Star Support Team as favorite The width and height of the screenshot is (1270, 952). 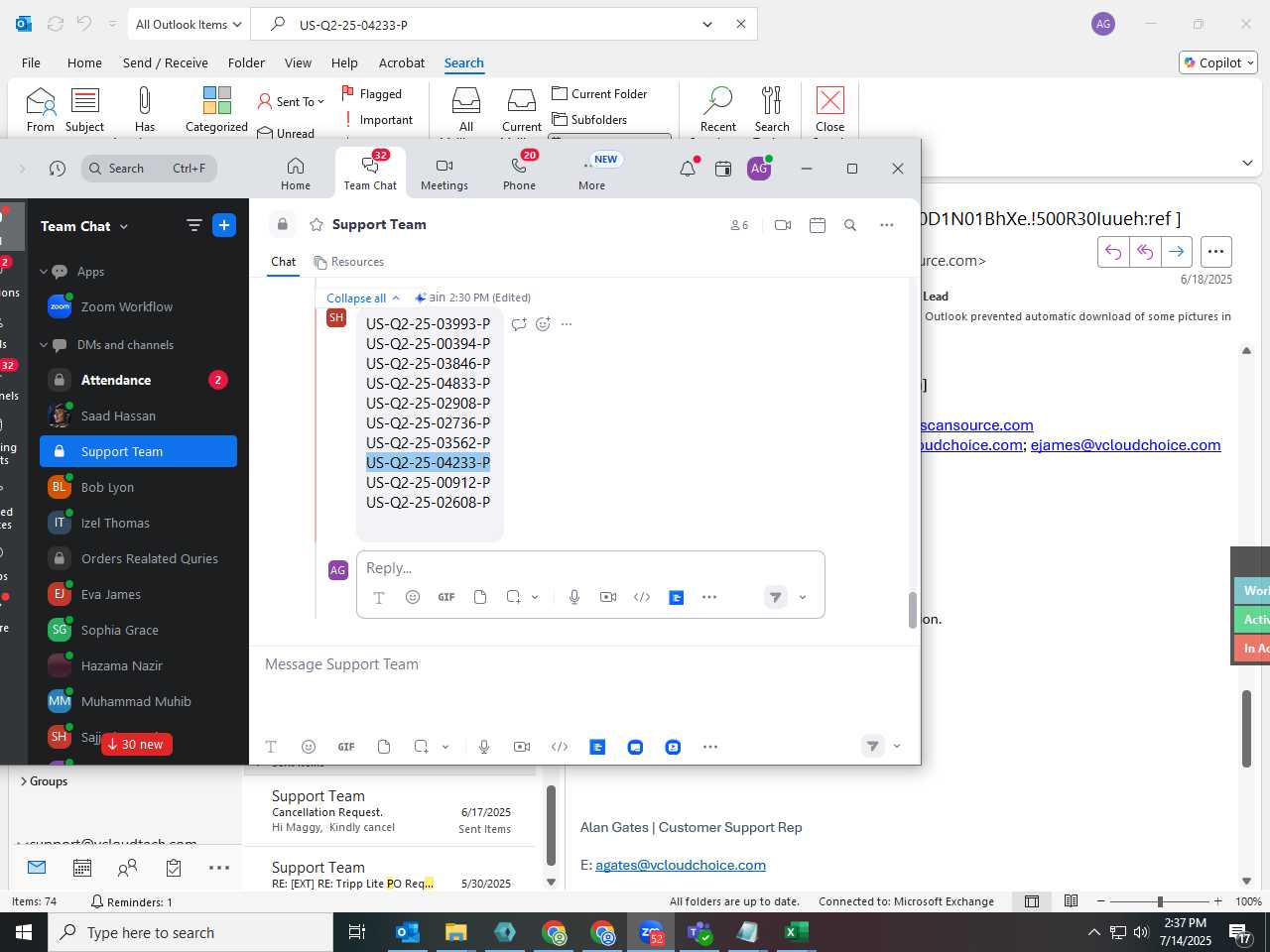(x=317, y=225)
